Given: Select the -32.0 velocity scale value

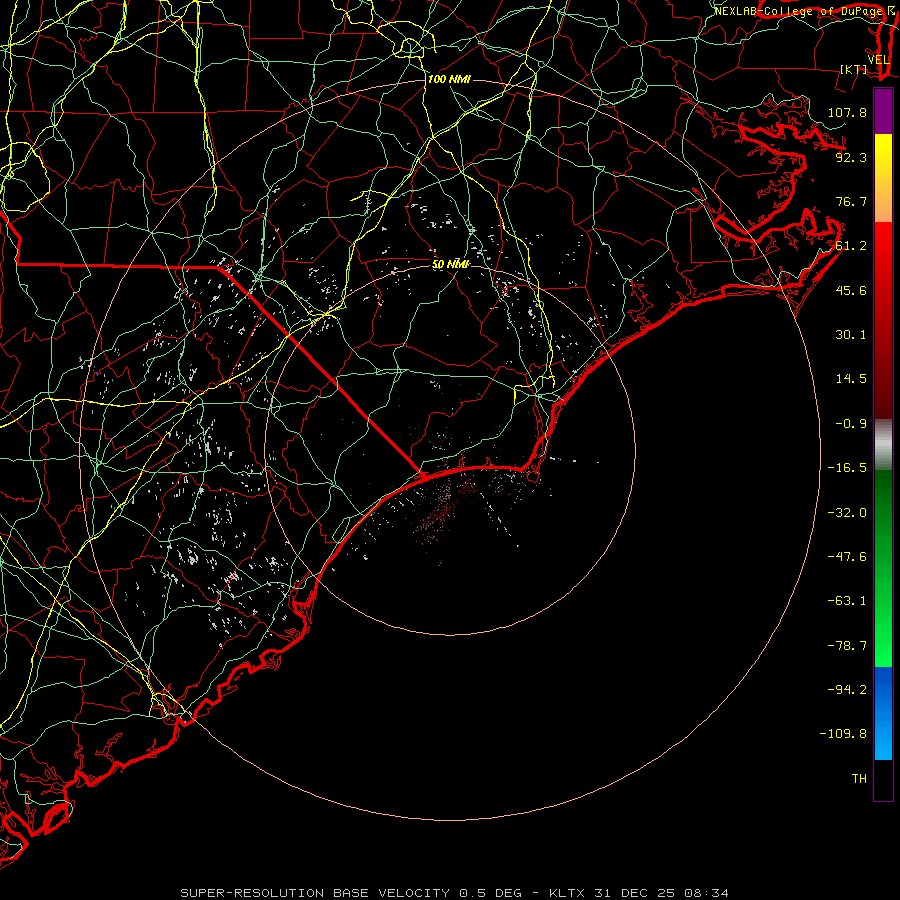Looking at the screenshot, I should coord(847,513).
